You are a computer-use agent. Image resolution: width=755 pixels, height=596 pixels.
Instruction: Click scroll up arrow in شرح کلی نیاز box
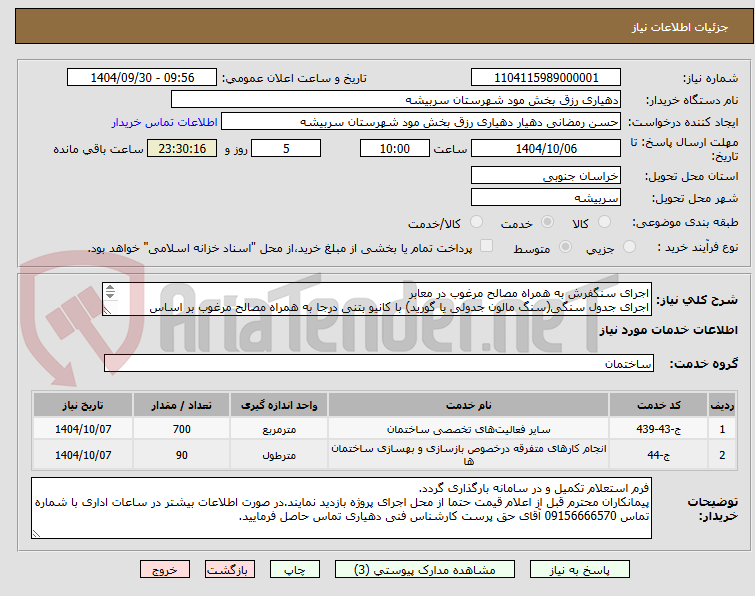[110, 288]
